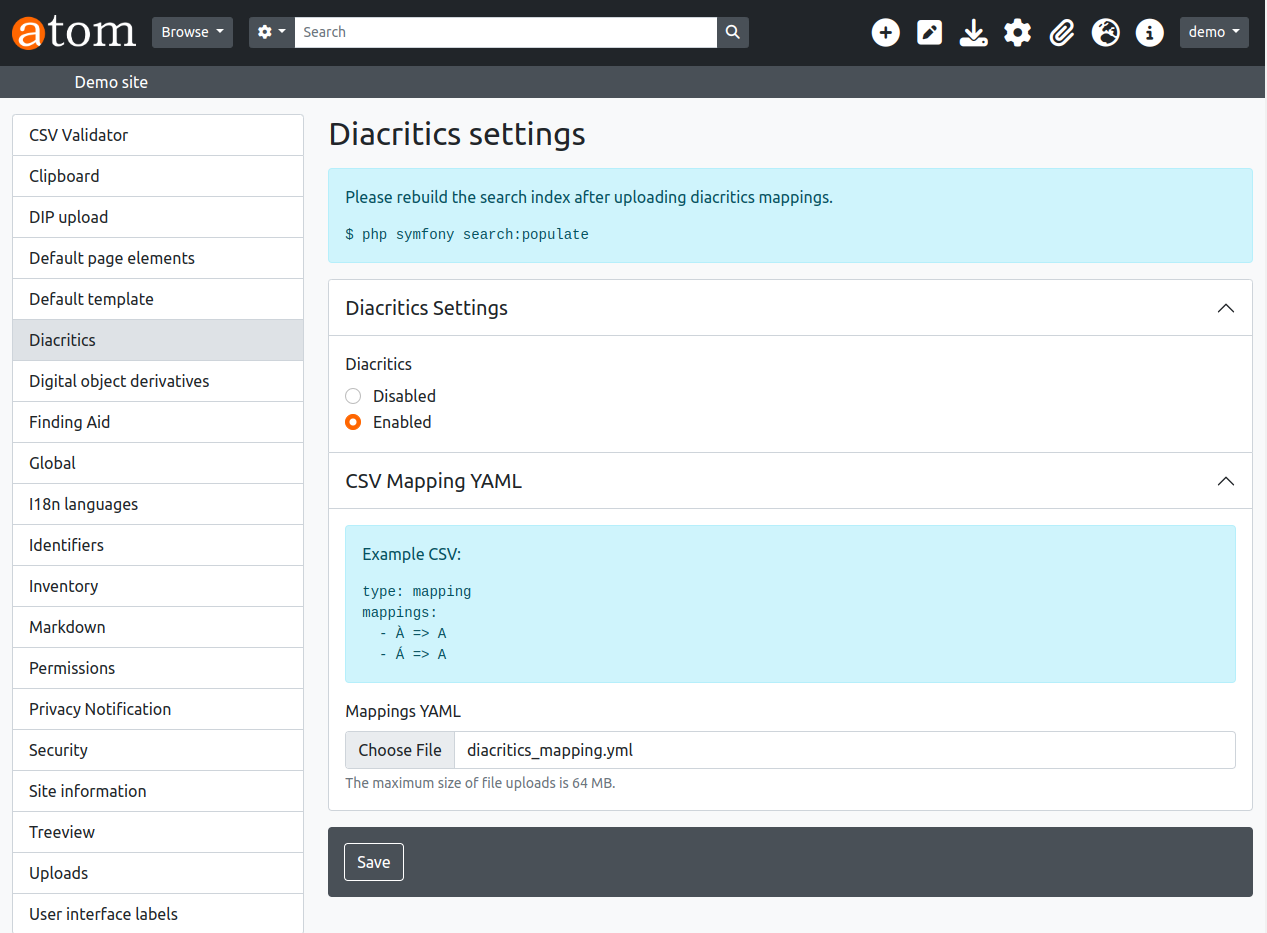Open the Manage pencil icon menu
The height and width of the screenshot is (933, 1267).
929,32
